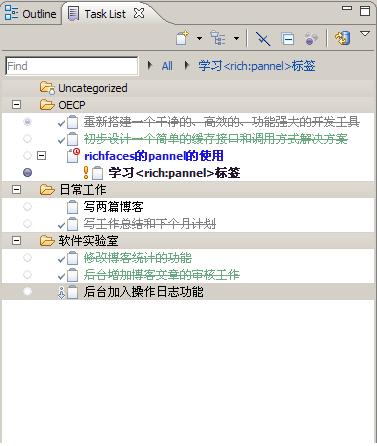Click the Find input field
Screen dimensions: 377x446
(x=72, y=66)
